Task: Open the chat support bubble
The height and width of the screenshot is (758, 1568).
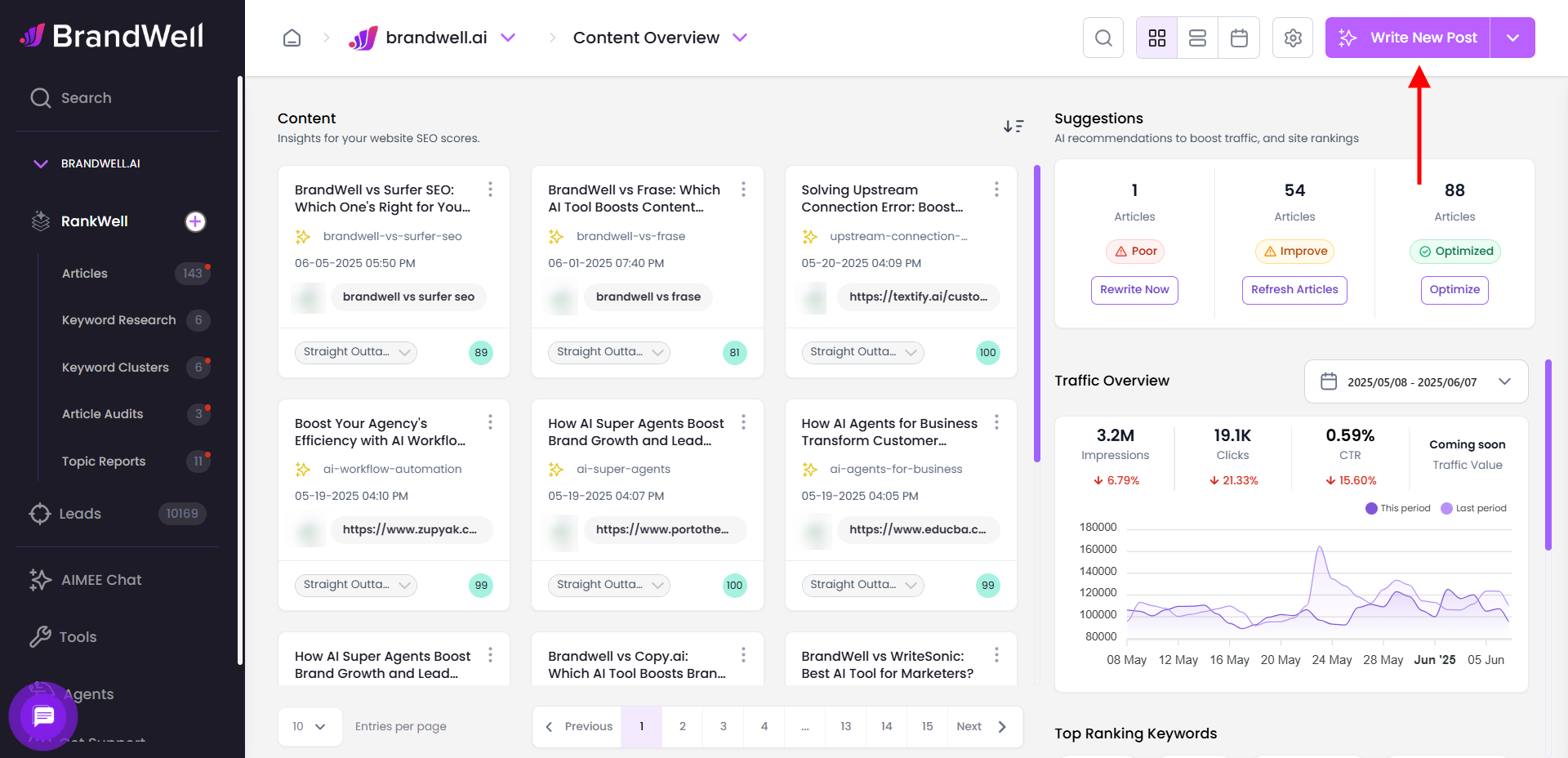Action: pos(43,716)
